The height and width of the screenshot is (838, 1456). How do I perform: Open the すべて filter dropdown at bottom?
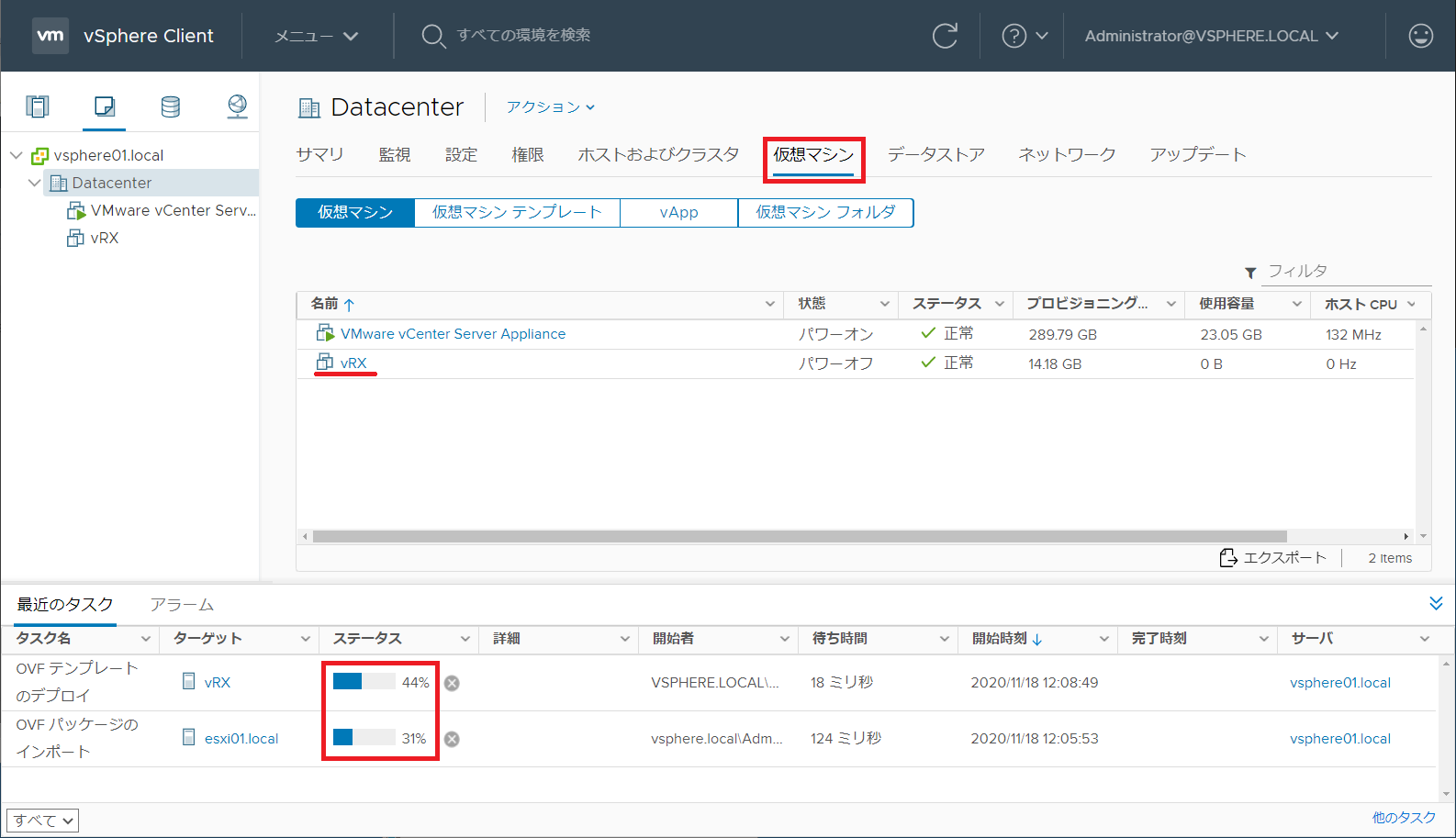click(42, 821)
